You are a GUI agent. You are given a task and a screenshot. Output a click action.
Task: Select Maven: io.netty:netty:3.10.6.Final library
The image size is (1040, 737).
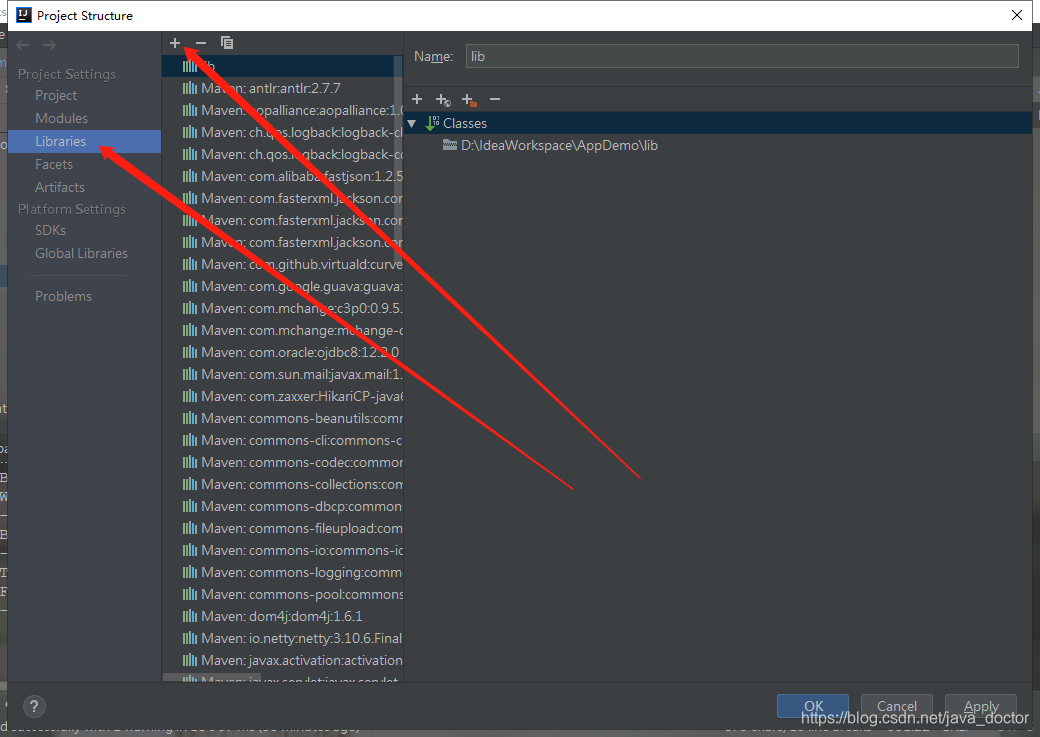pos(283,638)
